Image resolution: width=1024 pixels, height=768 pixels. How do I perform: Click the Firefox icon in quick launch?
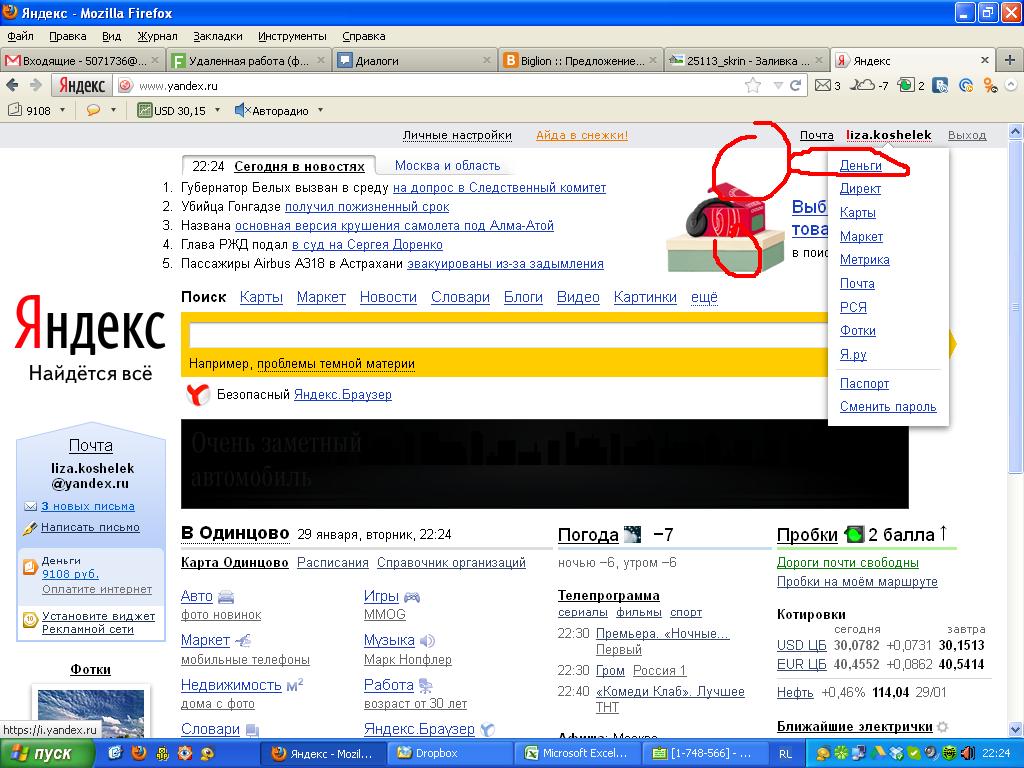pos(138,753)
